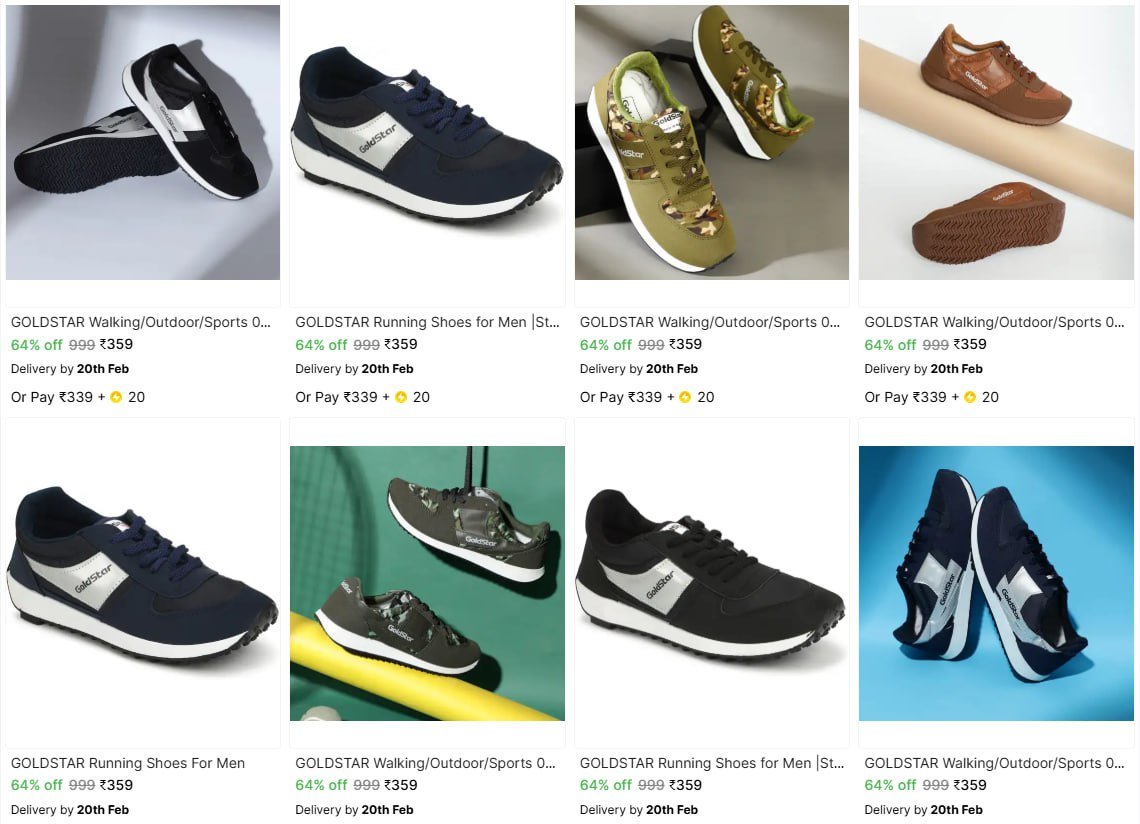The image size is (1140, 824).
Task: Click "Or Pay ₹339" under the top-row navy shoe
Action: click(x=336, y=397)
